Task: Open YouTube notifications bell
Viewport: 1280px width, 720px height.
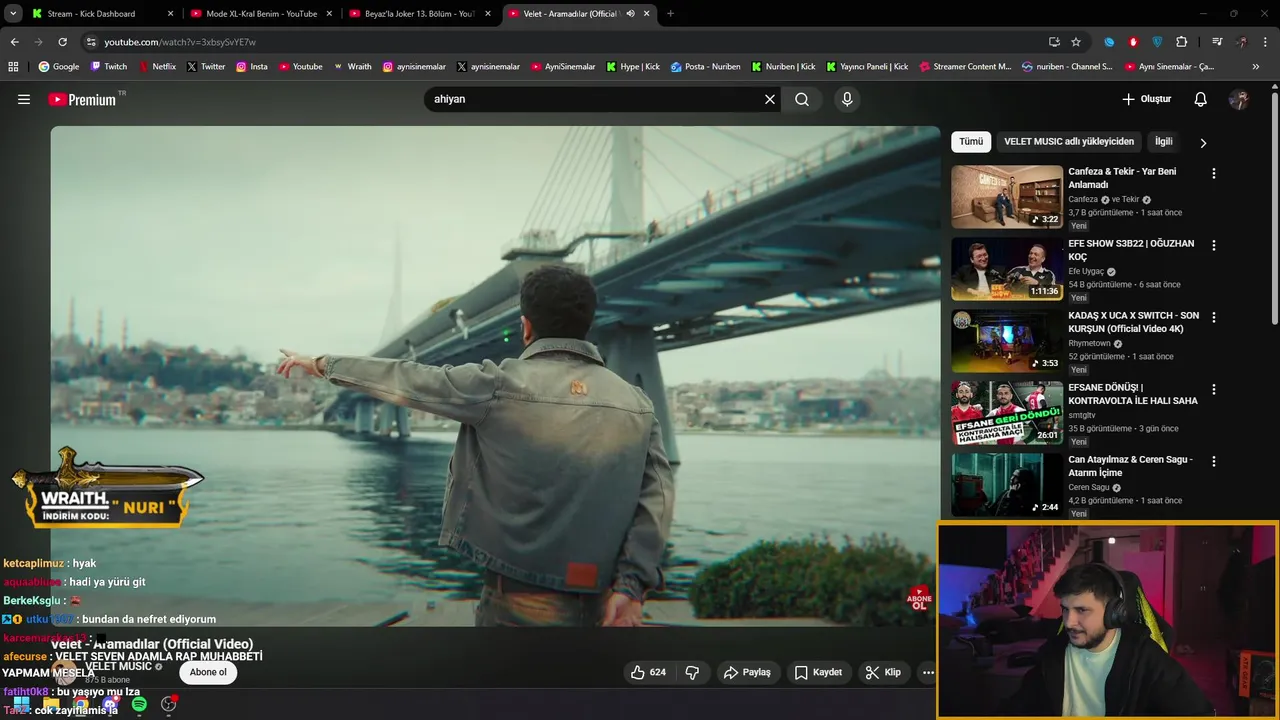Action: point(1201,99)
